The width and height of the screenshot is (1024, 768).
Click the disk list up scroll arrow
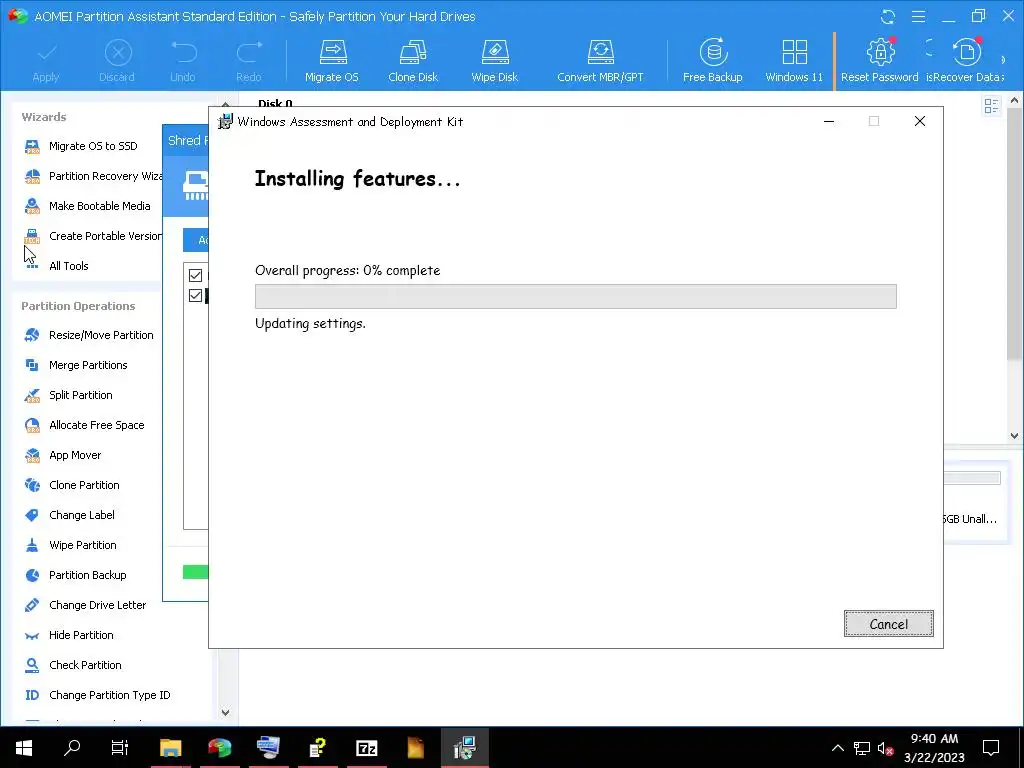point(1014,101)
